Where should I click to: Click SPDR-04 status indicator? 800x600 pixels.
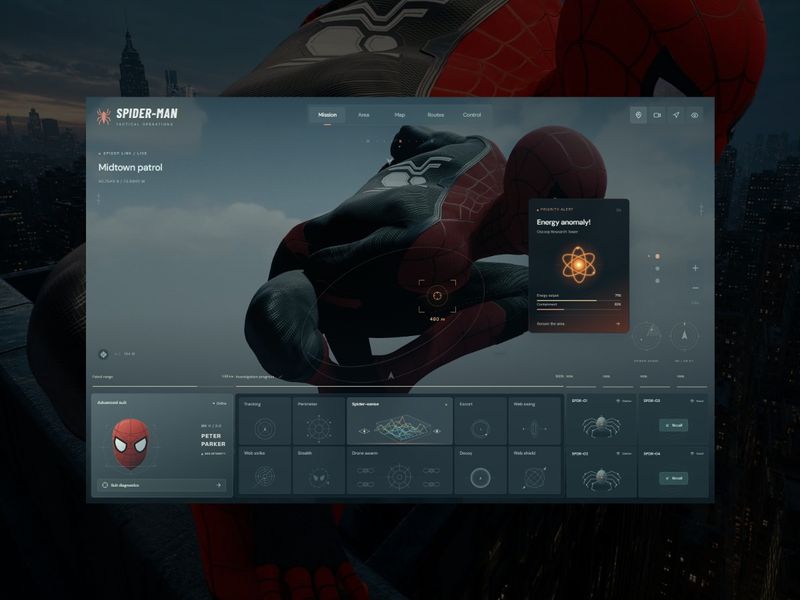tap(697, 454)
